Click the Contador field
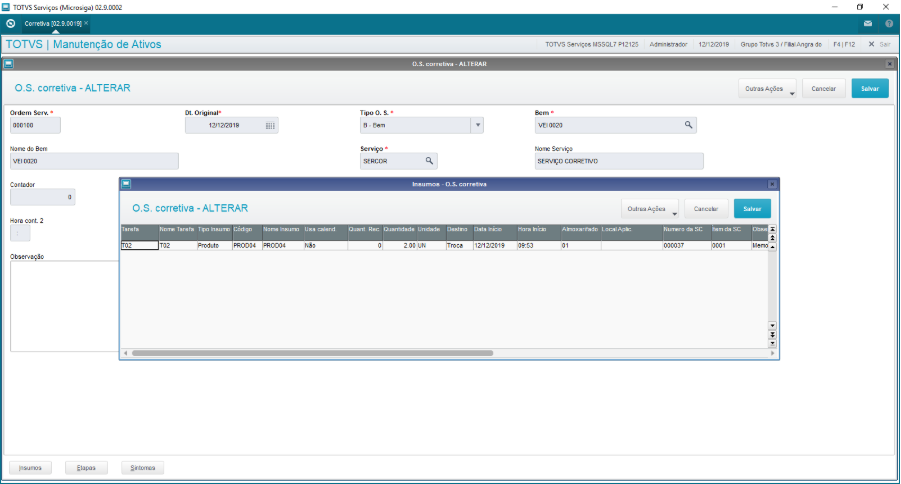Image resolution: width=901 pixels, height=484 pixels. tap(43, 197)
